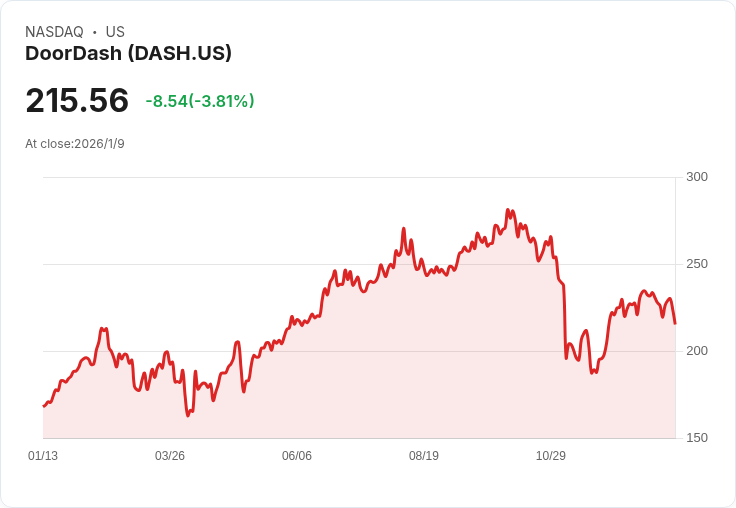The height and width of the screenshot is (508, 736).
Task: Click the highest peak of the price line
Action: tap(508, 210)
